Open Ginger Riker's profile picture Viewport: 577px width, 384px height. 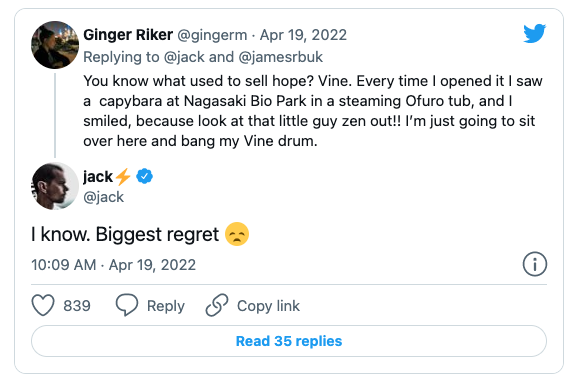(x=55, y=45)
